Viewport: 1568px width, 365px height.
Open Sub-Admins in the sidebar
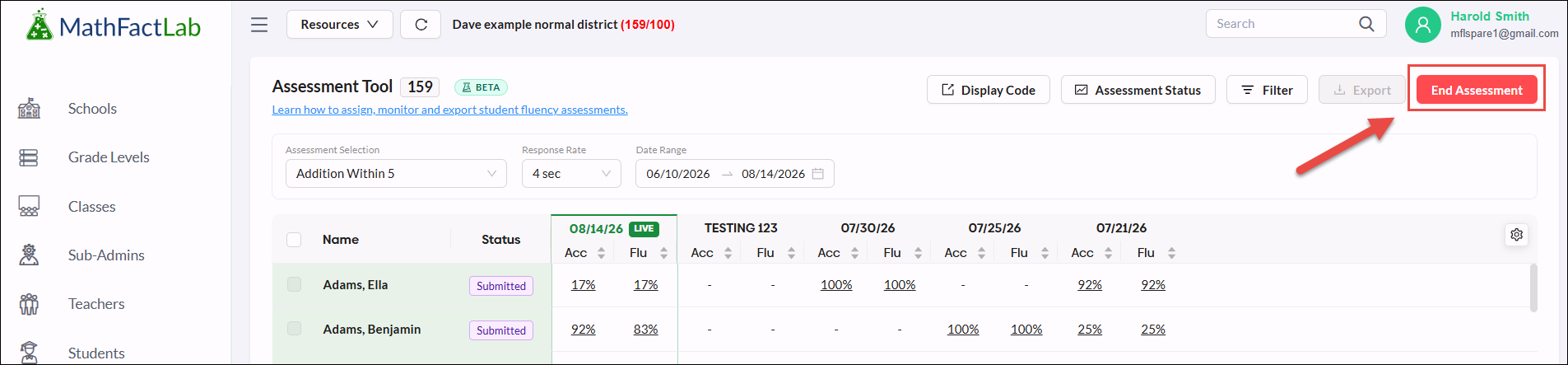coord(106,255)
